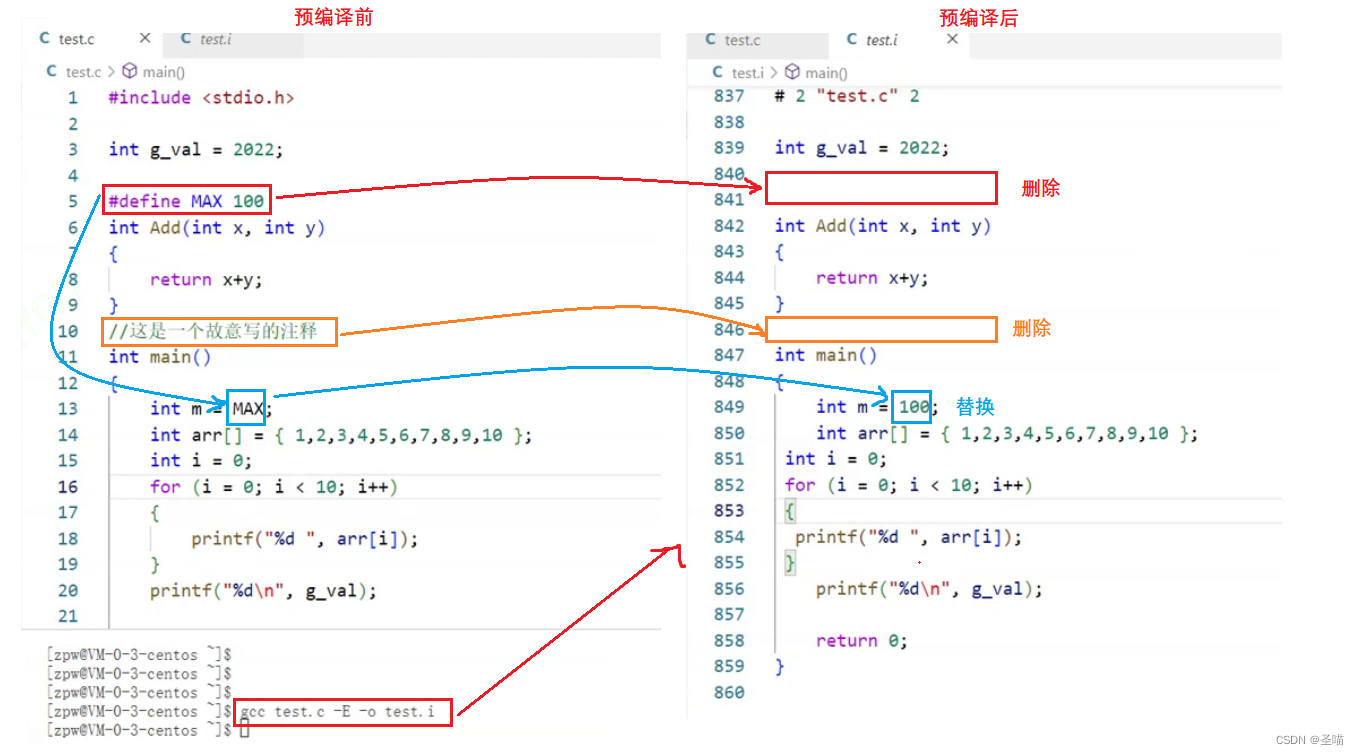
Task: Click the arr[] declaration on line 14
Action: tap(341, 435)
